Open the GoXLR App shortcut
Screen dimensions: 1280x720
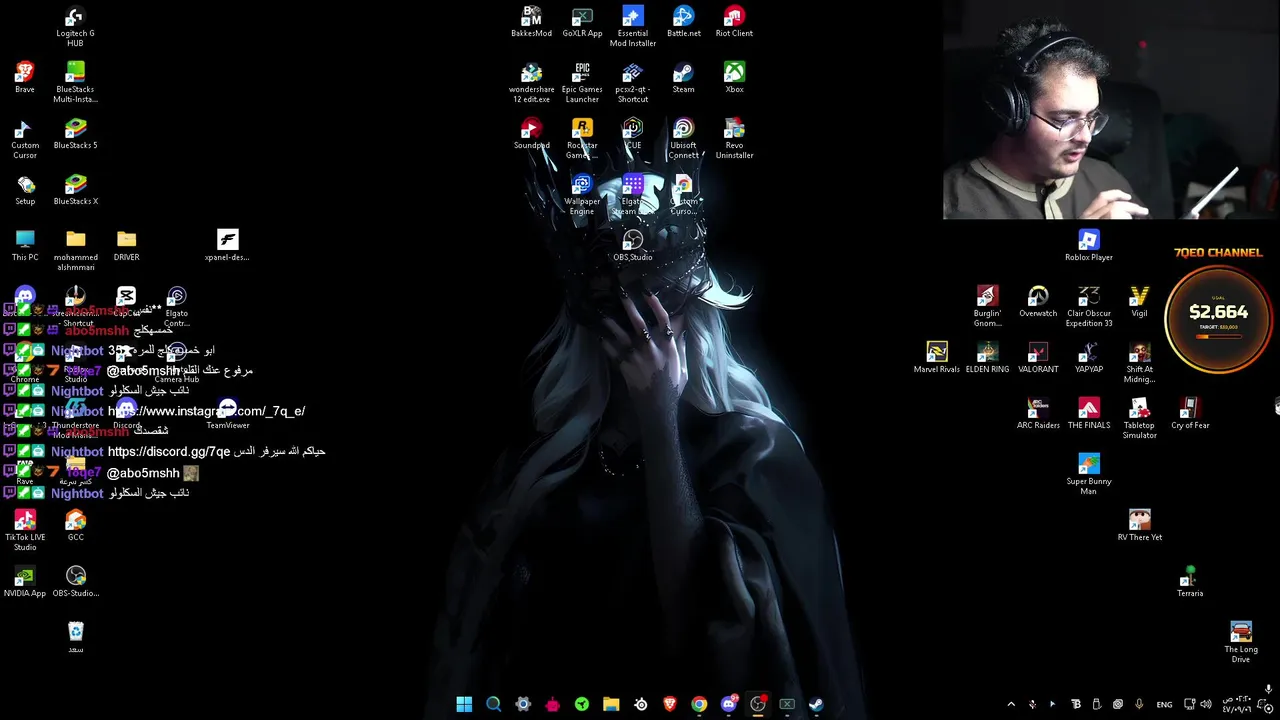pos(582,22)
